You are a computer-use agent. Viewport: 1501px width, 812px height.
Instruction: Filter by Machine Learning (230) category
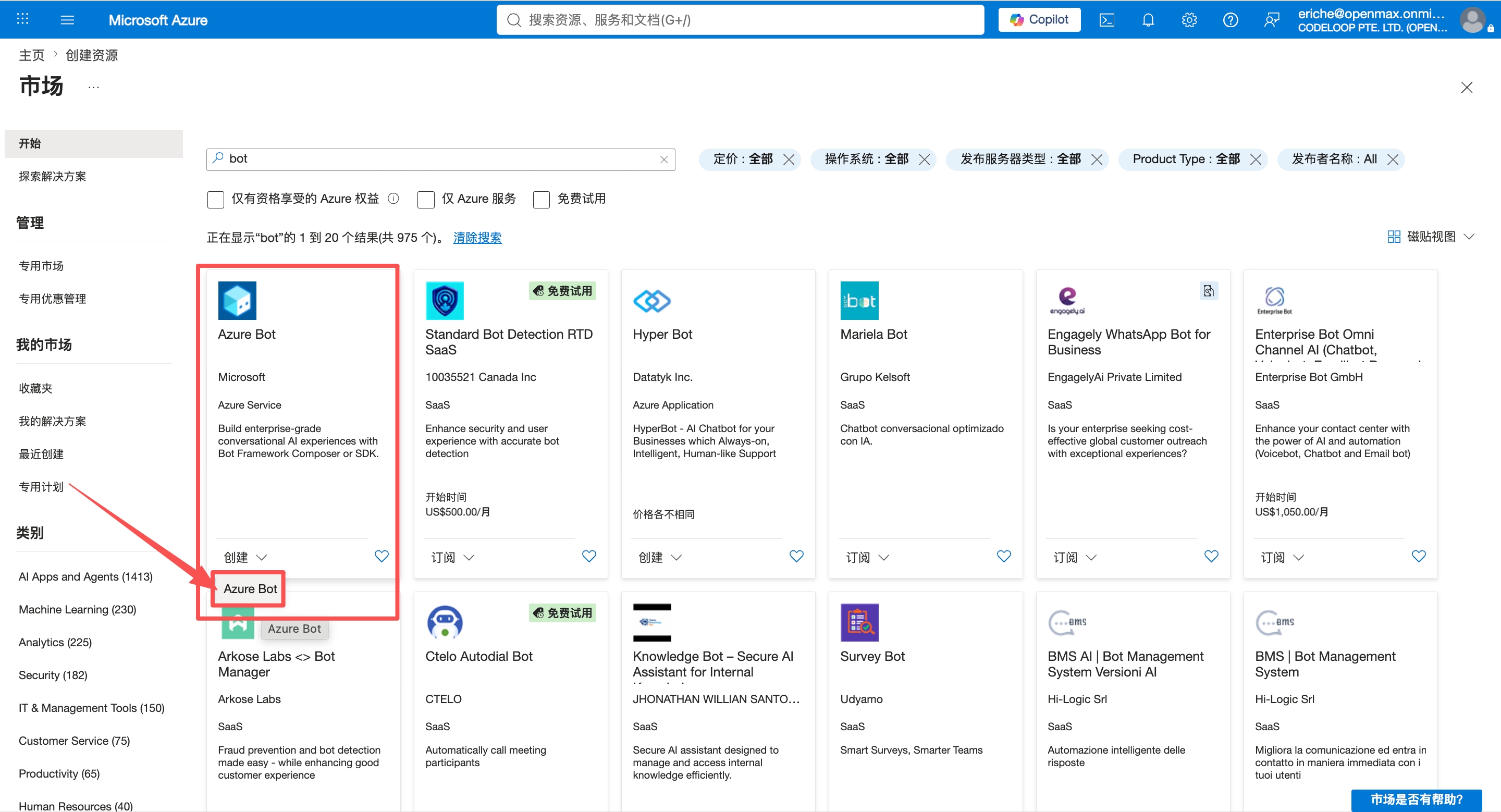click(x=78, y=610)
